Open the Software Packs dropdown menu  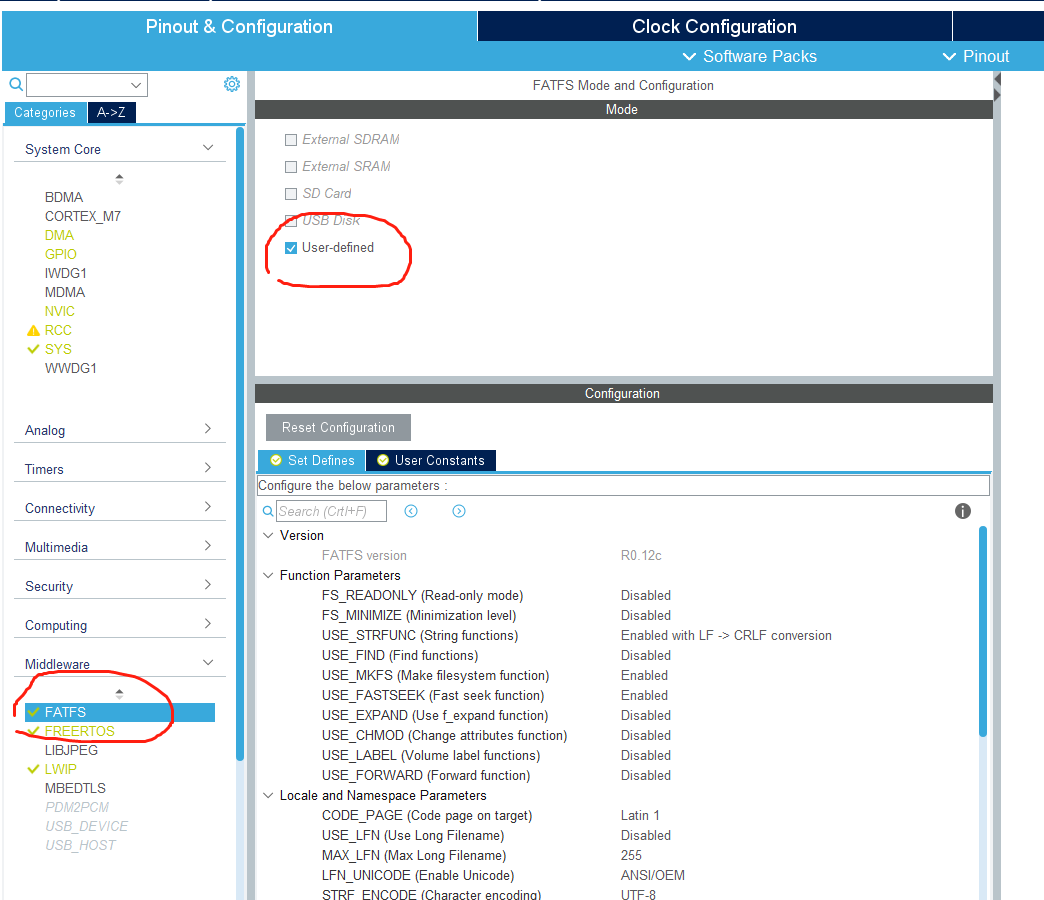pos(750,57)
